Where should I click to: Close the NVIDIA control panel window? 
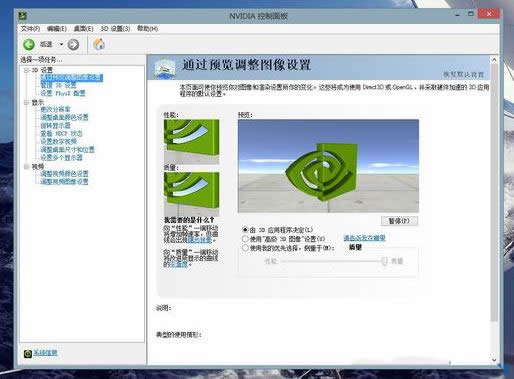coord(489,14)
